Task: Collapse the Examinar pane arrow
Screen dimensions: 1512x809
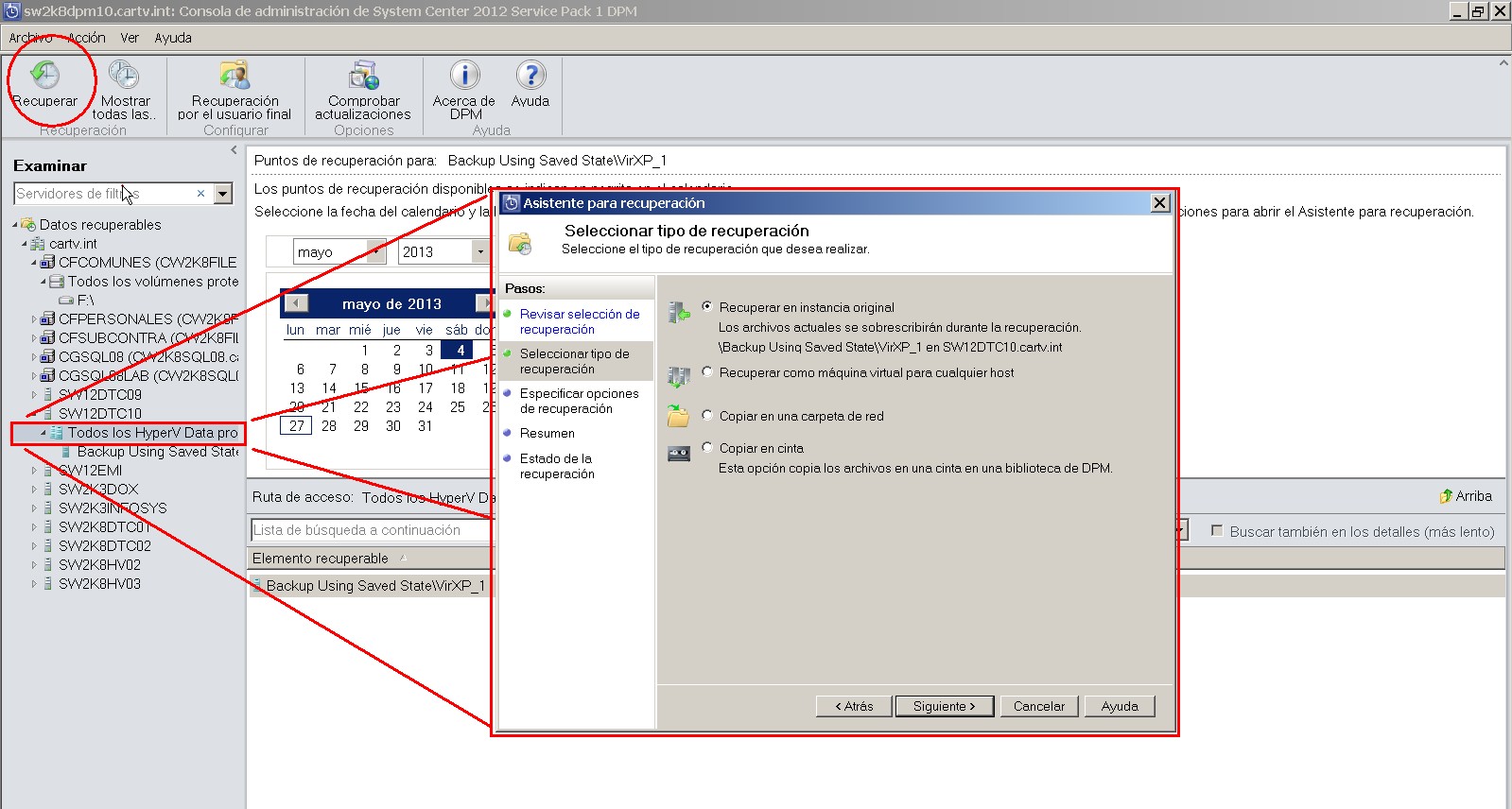Action: coord(235,149)
